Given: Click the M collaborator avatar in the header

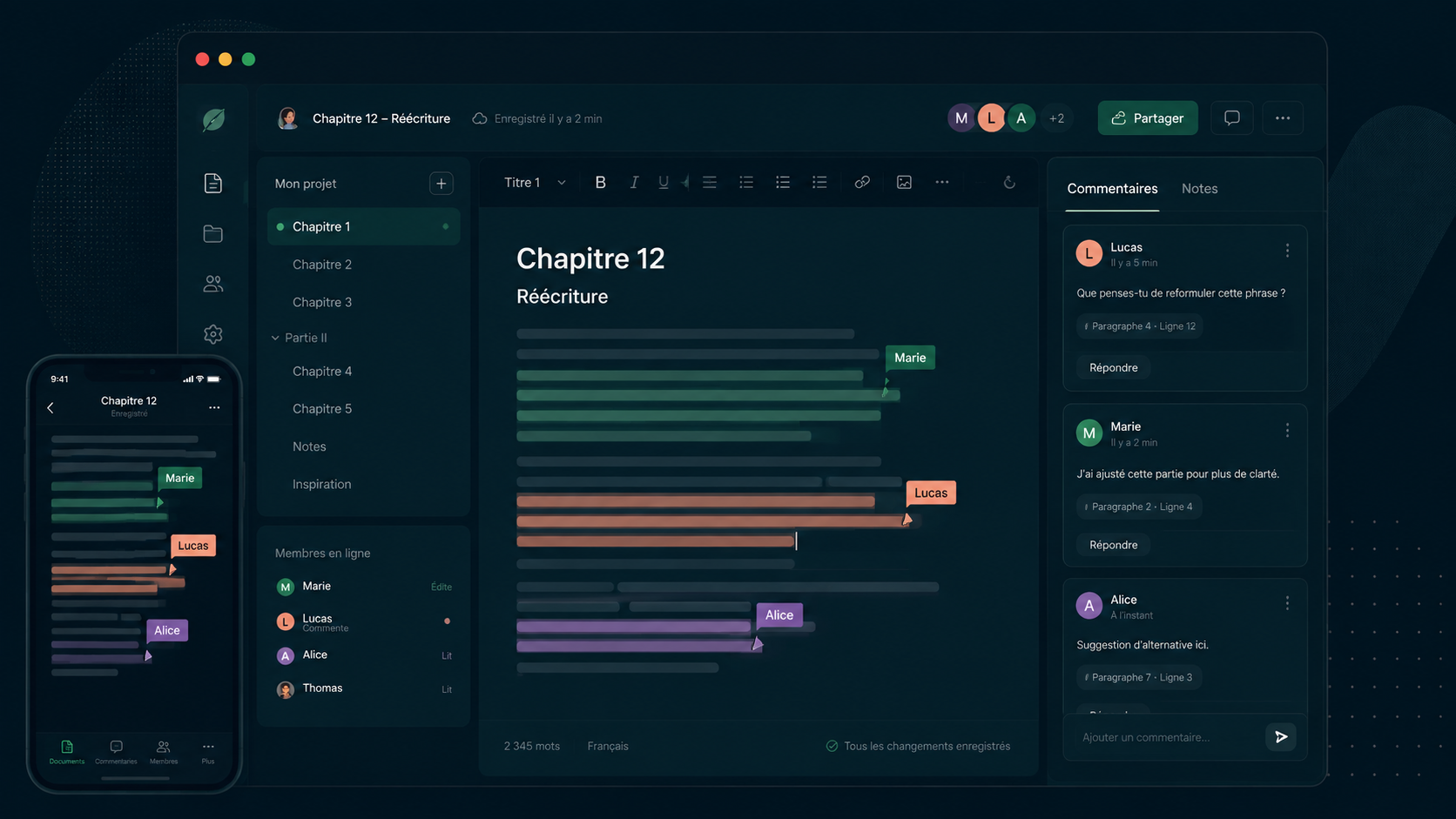Looking at the screenshot, I should [x=961, y=118].
